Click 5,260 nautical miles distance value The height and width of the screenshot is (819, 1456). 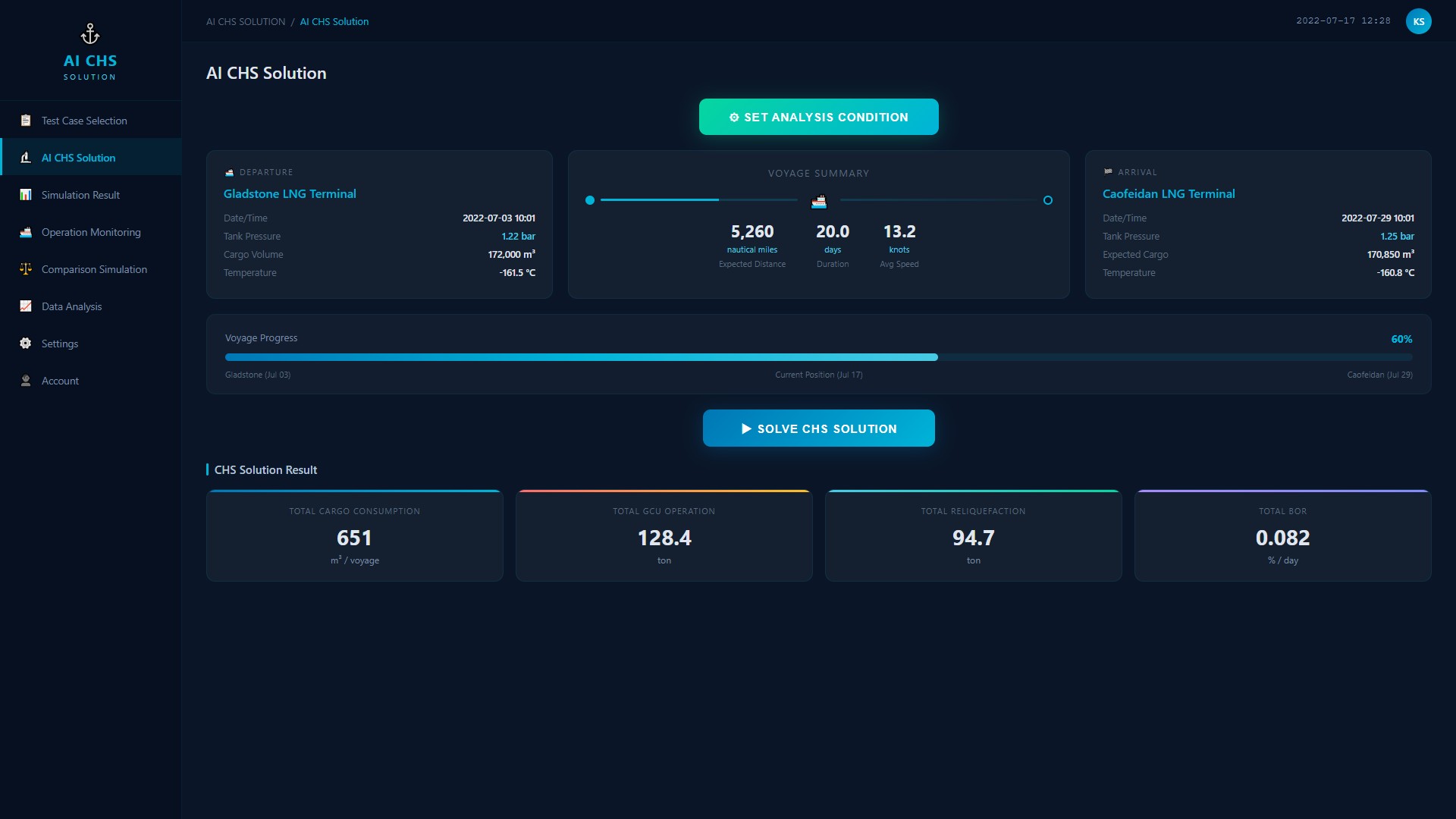752,232
